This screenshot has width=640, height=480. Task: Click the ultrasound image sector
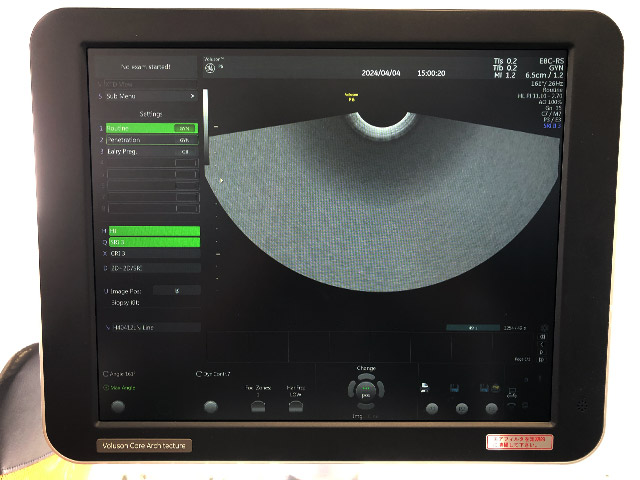382,202
